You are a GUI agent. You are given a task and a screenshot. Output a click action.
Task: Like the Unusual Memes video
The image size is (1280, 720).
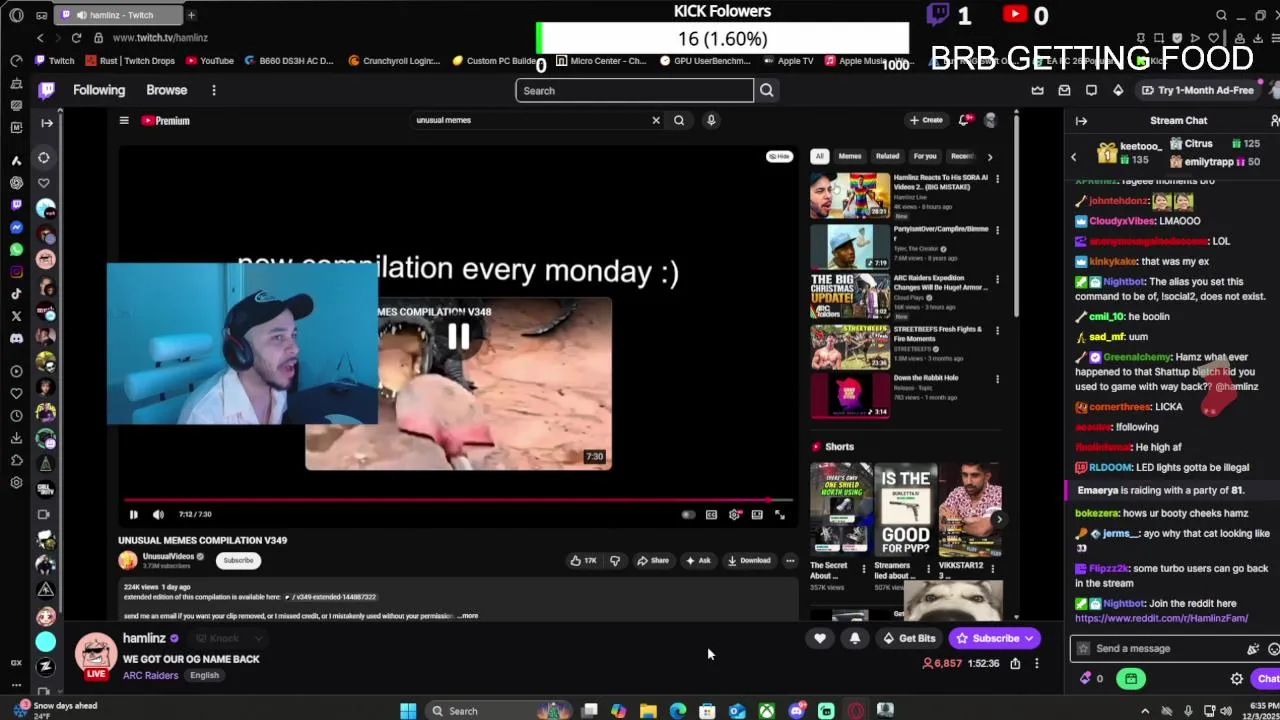click(583, 560)
